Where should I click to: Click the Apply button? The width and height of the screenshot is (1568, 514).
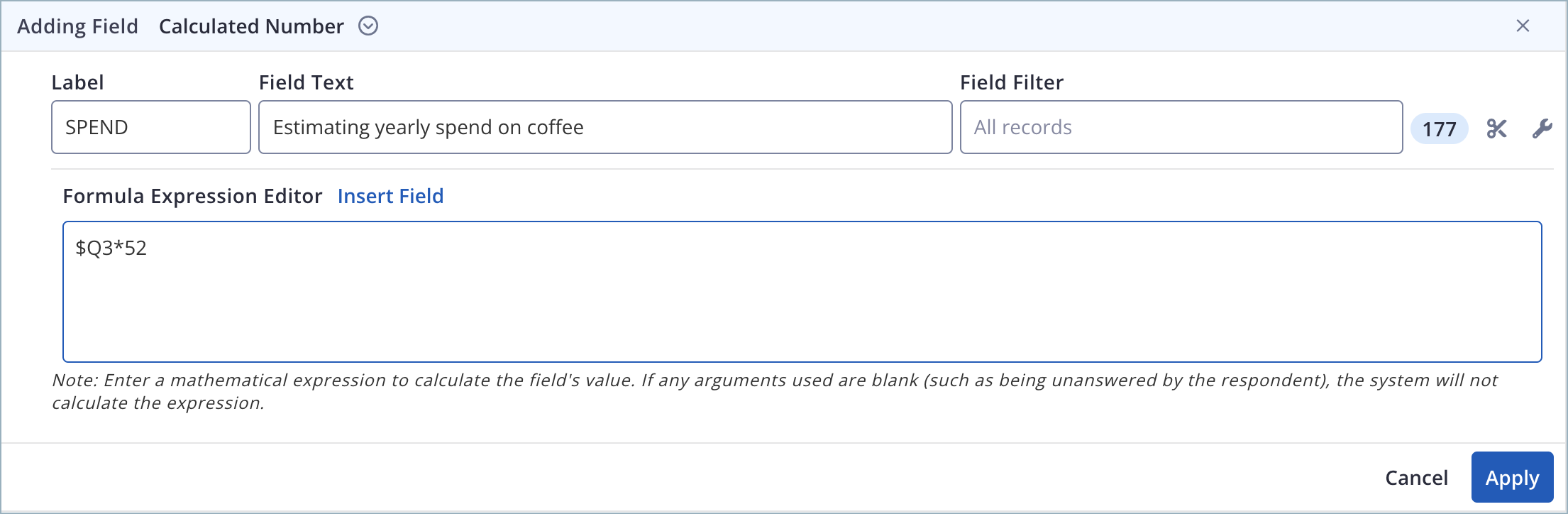point(1512,476)
